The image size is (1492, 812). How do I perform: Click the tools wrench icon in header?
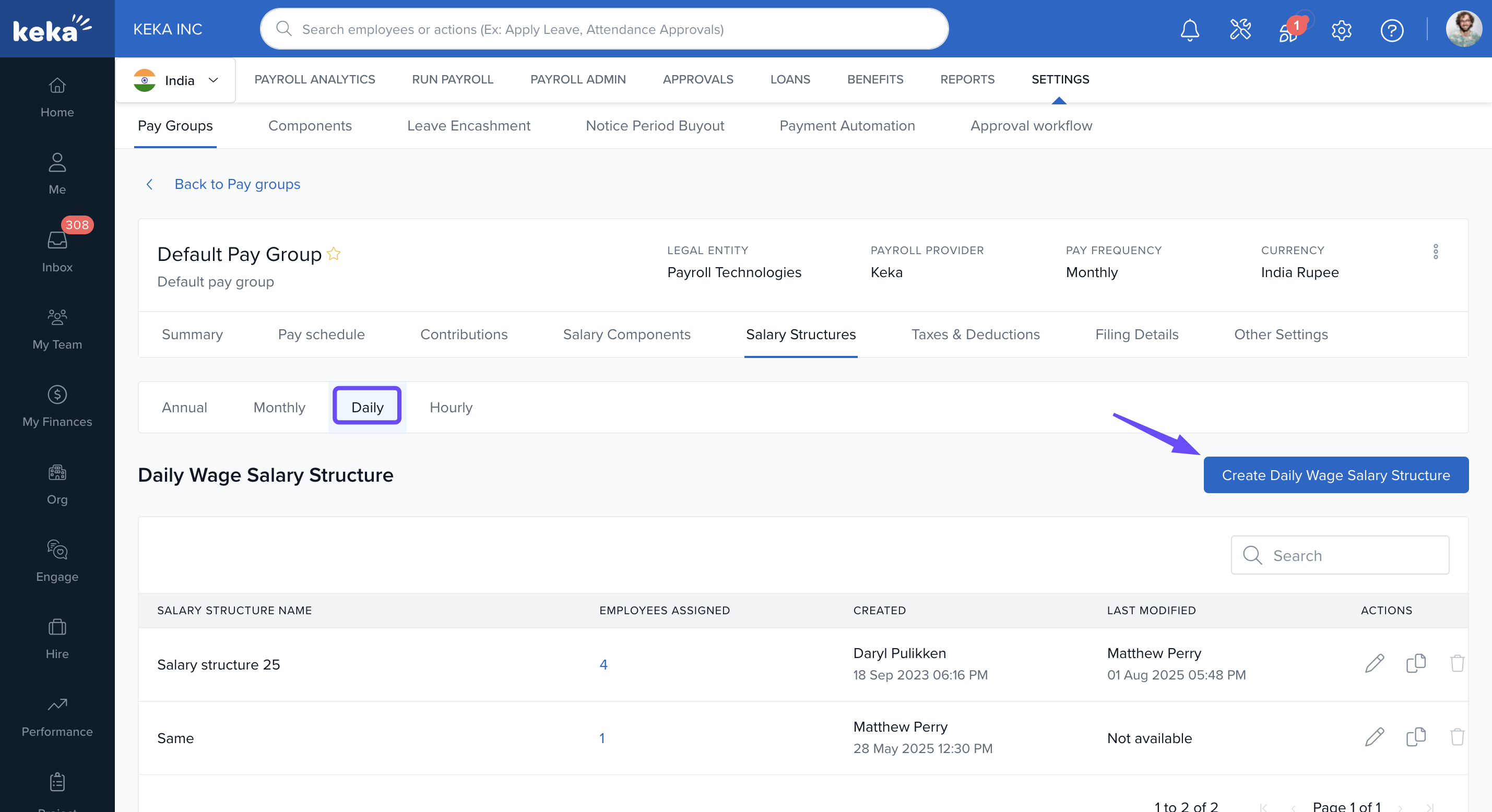1240,30
